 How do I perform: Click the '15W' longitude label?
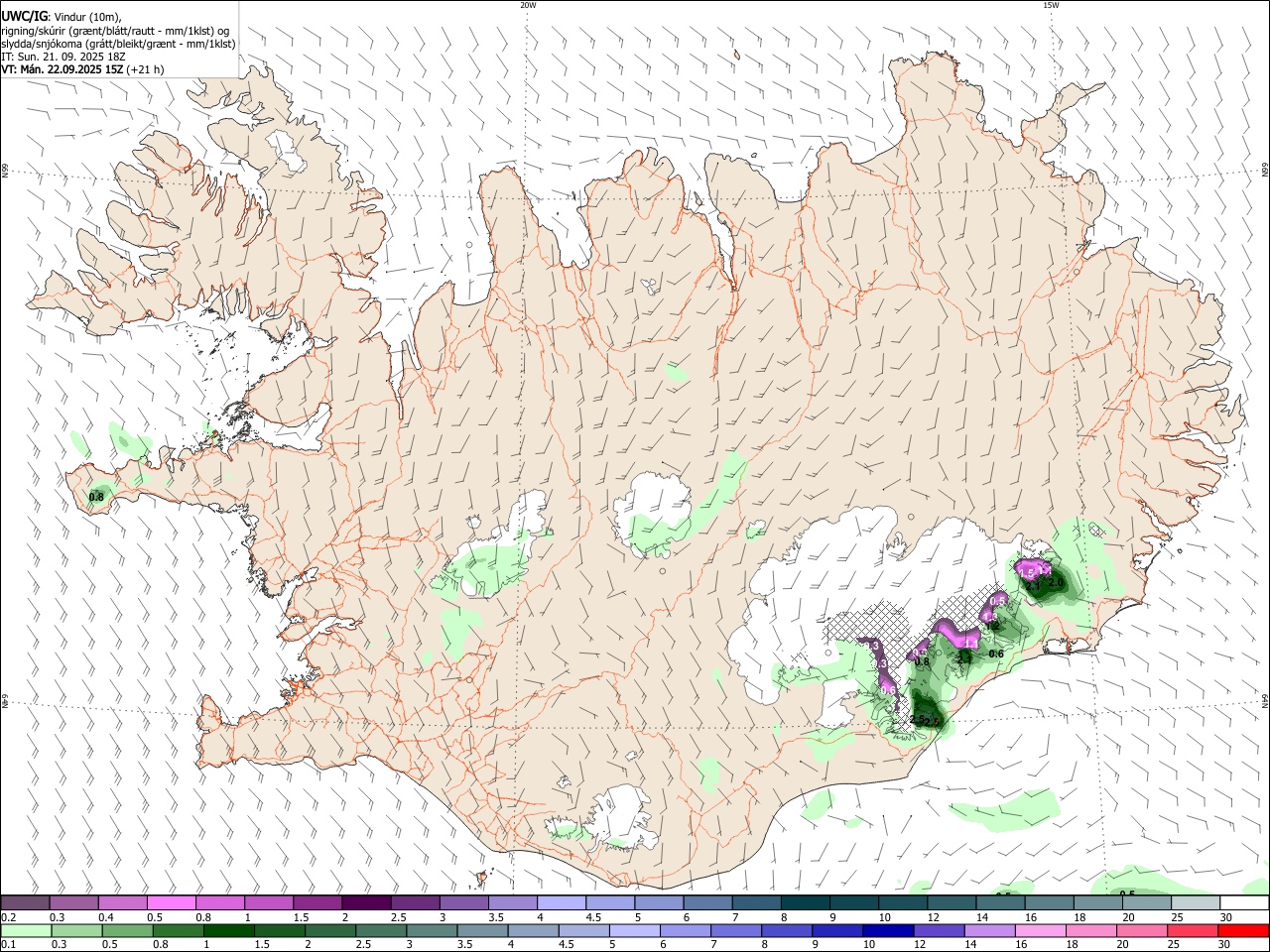coord(1050,5)
